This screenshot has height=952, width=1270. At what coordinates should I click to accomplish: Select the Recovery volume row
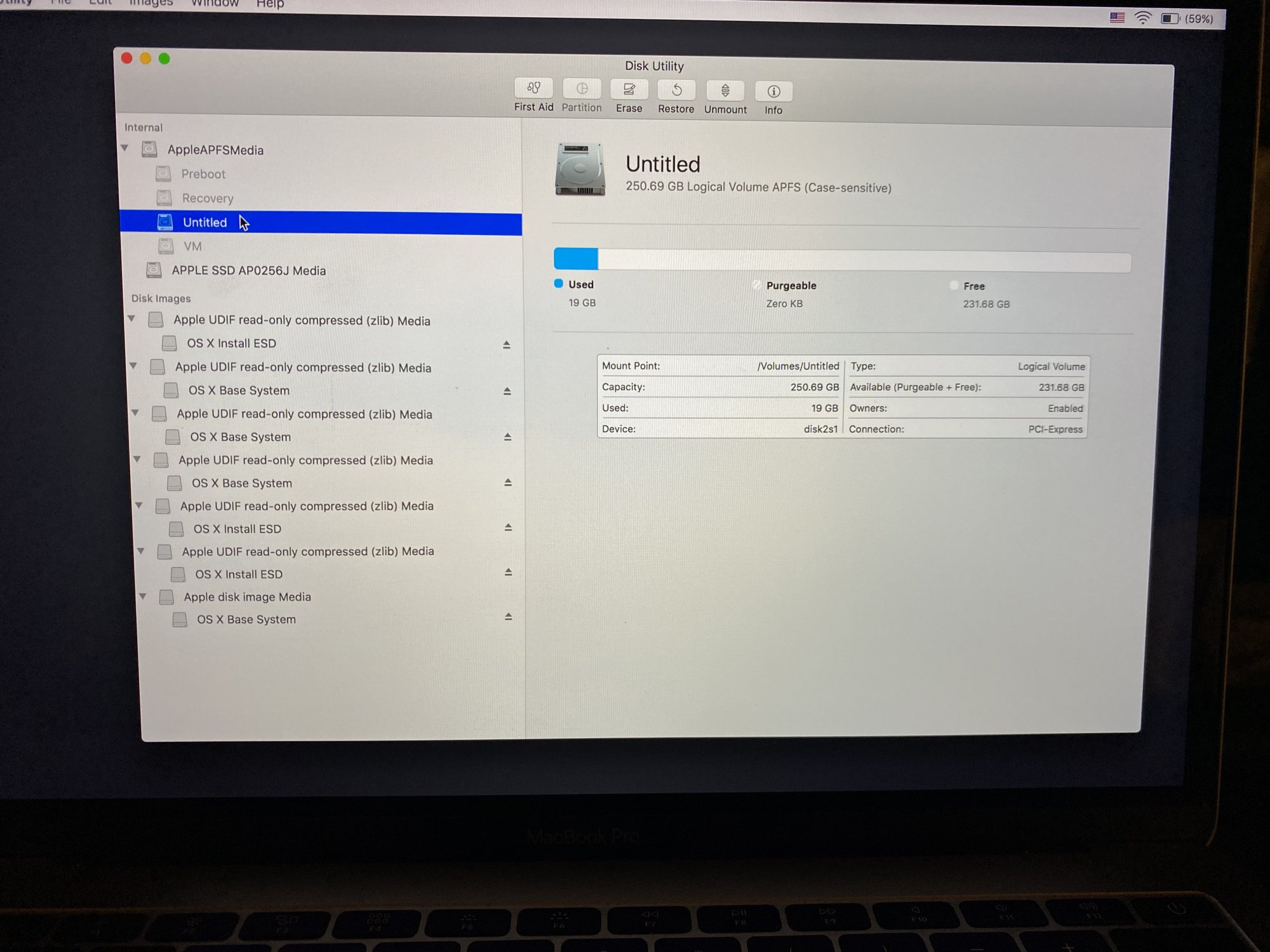click(321, 198)
